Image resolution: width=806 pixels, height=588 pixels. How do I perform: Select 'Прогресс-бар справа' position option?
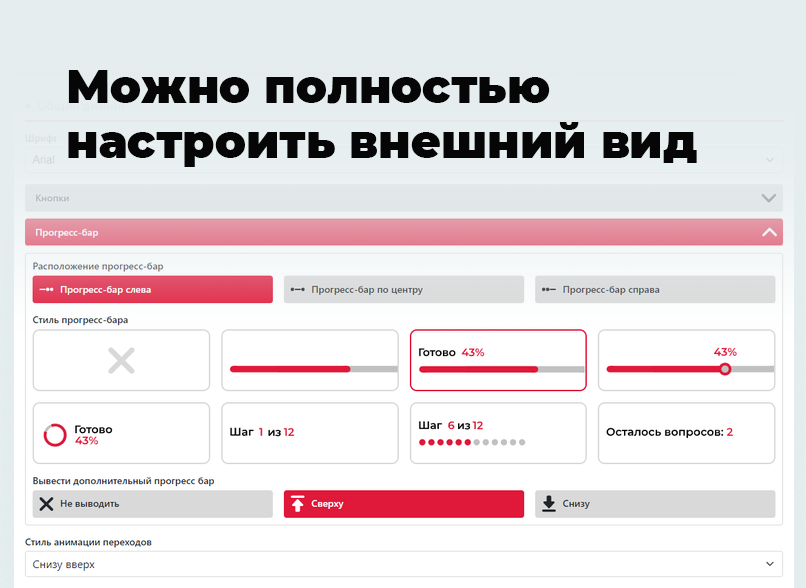[x=654, y=290]
